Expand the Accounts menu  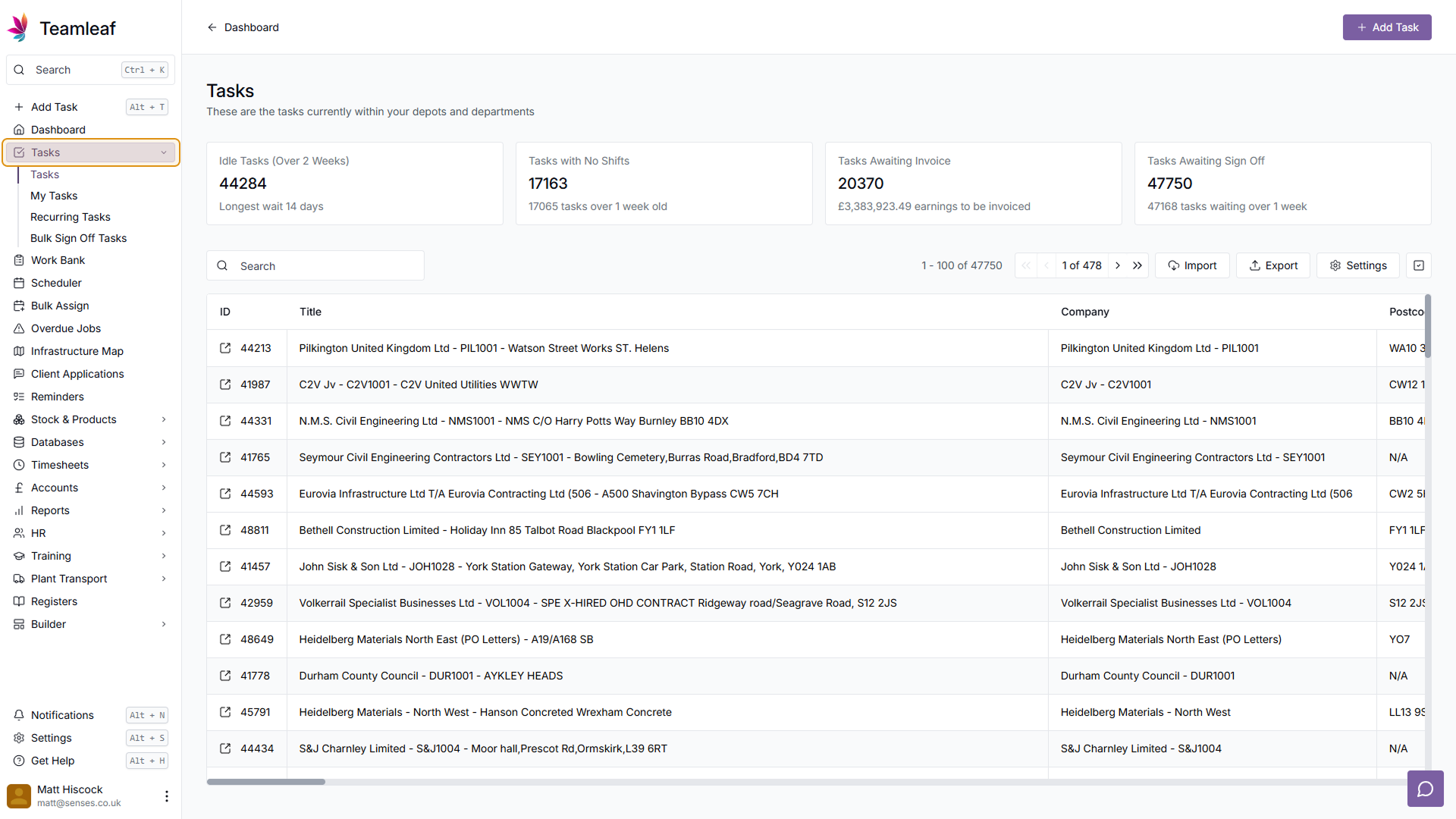[90, 488]
